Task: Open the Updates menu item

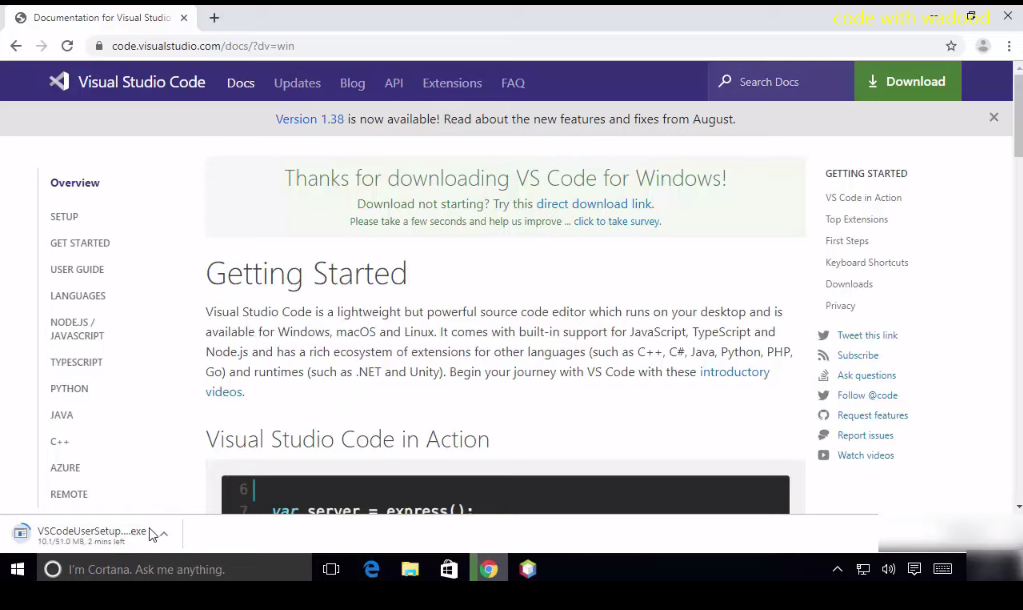Action: (x=298, y=83)
